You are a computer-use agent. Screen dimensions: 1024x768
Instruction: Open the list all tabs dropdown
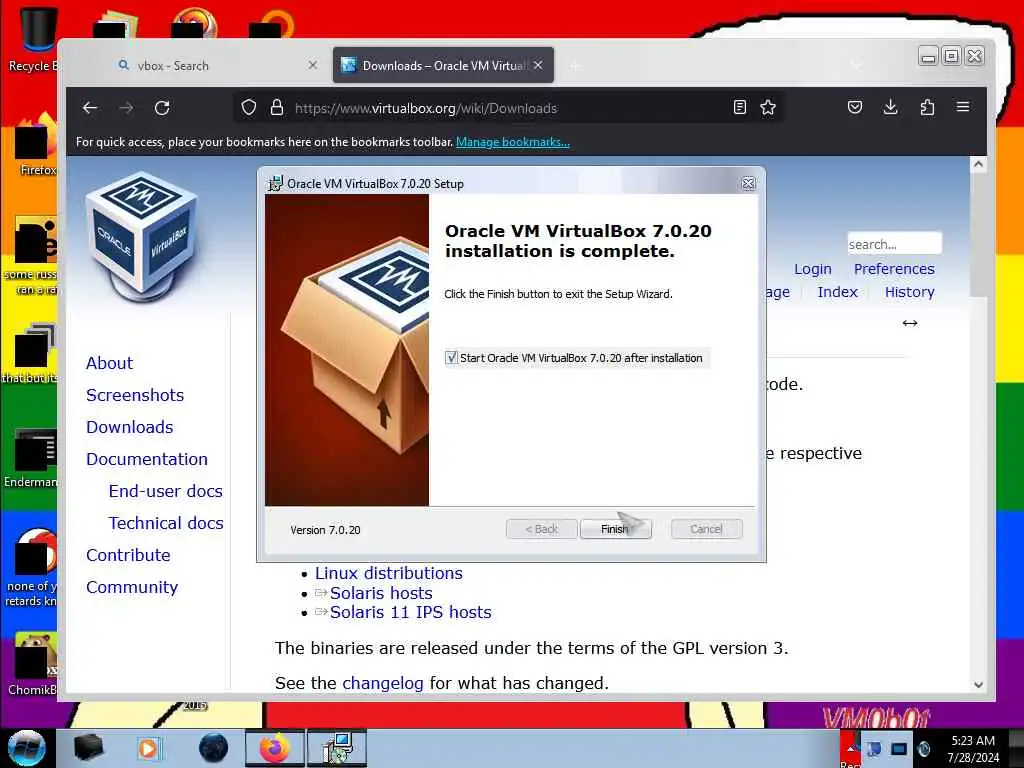[856, 65]
